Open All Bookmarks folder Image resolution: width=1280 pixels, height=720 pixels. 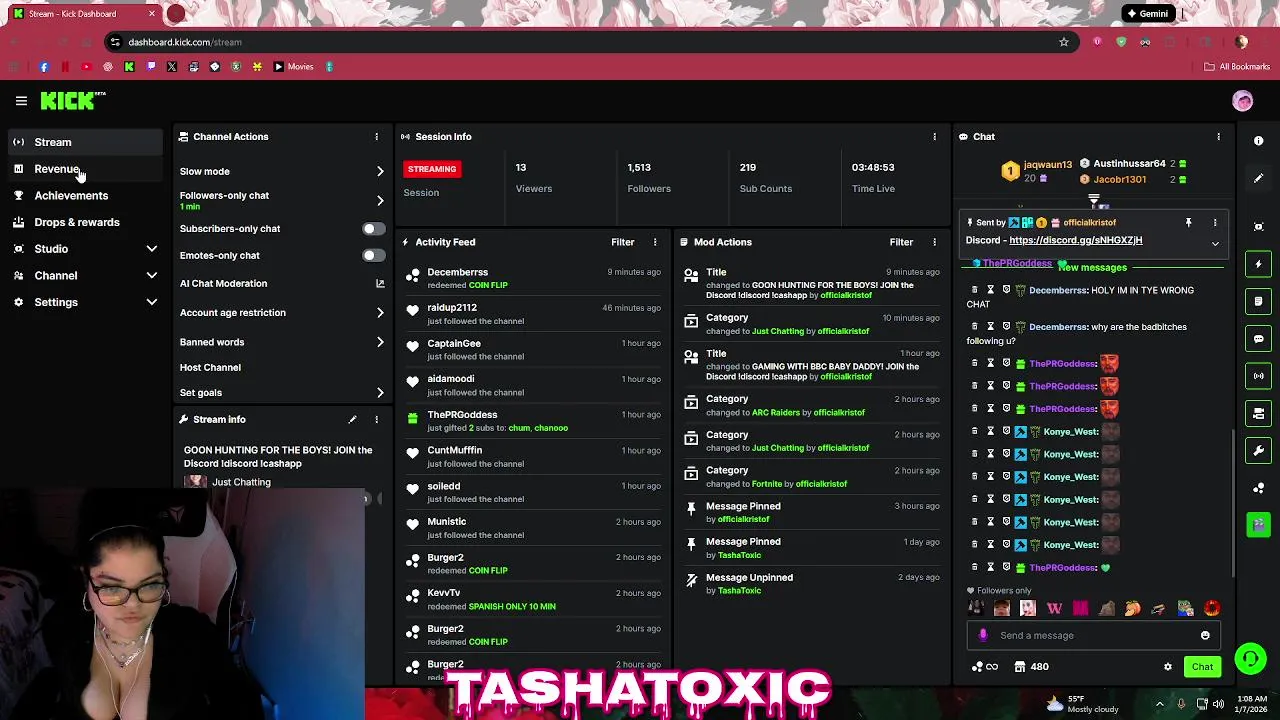coord(1237,67)
